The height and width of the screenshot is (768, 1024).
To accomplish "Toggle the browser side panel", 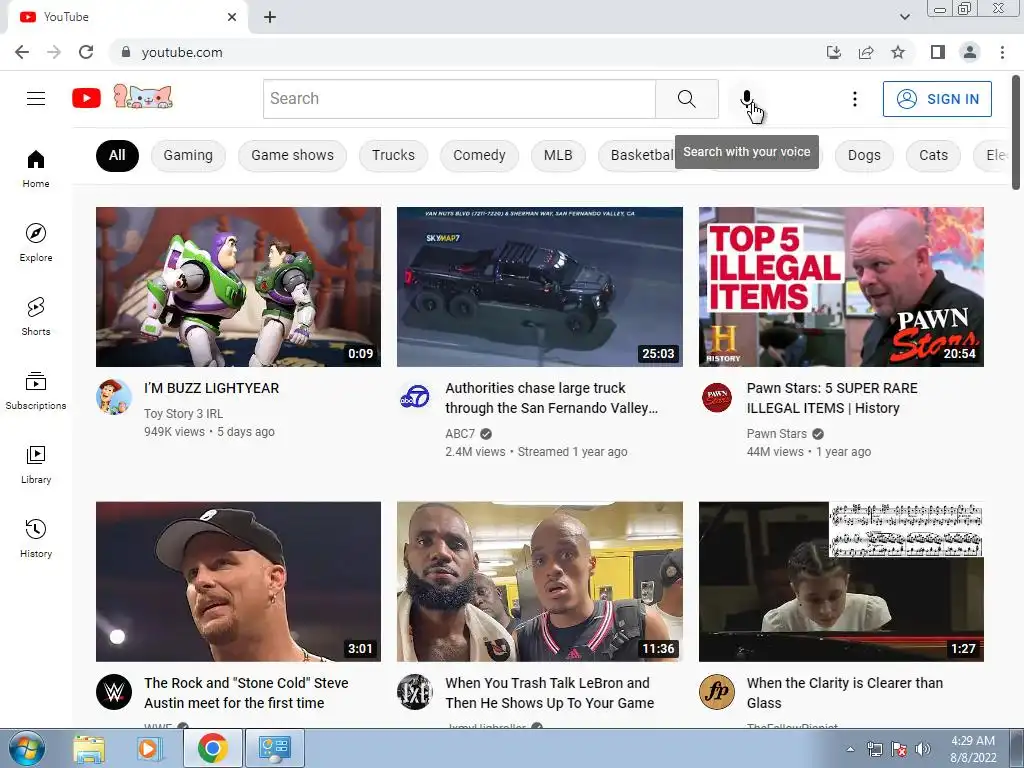I will pyautogui.click(x=938, y=52).
